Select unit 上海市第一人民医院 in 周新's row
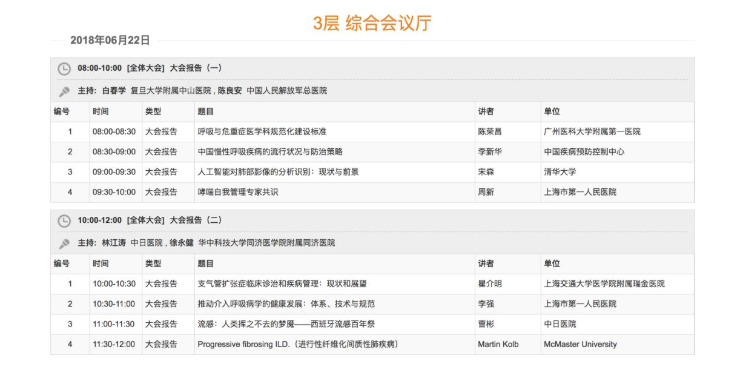Image resolution: width=740 pixels, height=384 pixels. [x=580, y=192]
